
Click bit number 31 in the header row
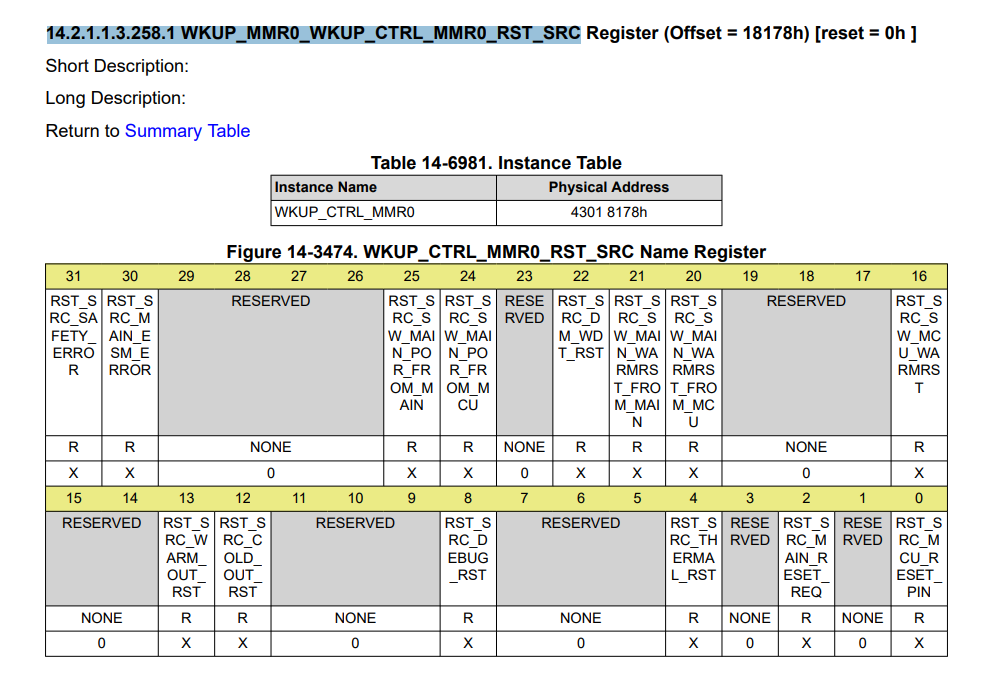tap(74, 276)
